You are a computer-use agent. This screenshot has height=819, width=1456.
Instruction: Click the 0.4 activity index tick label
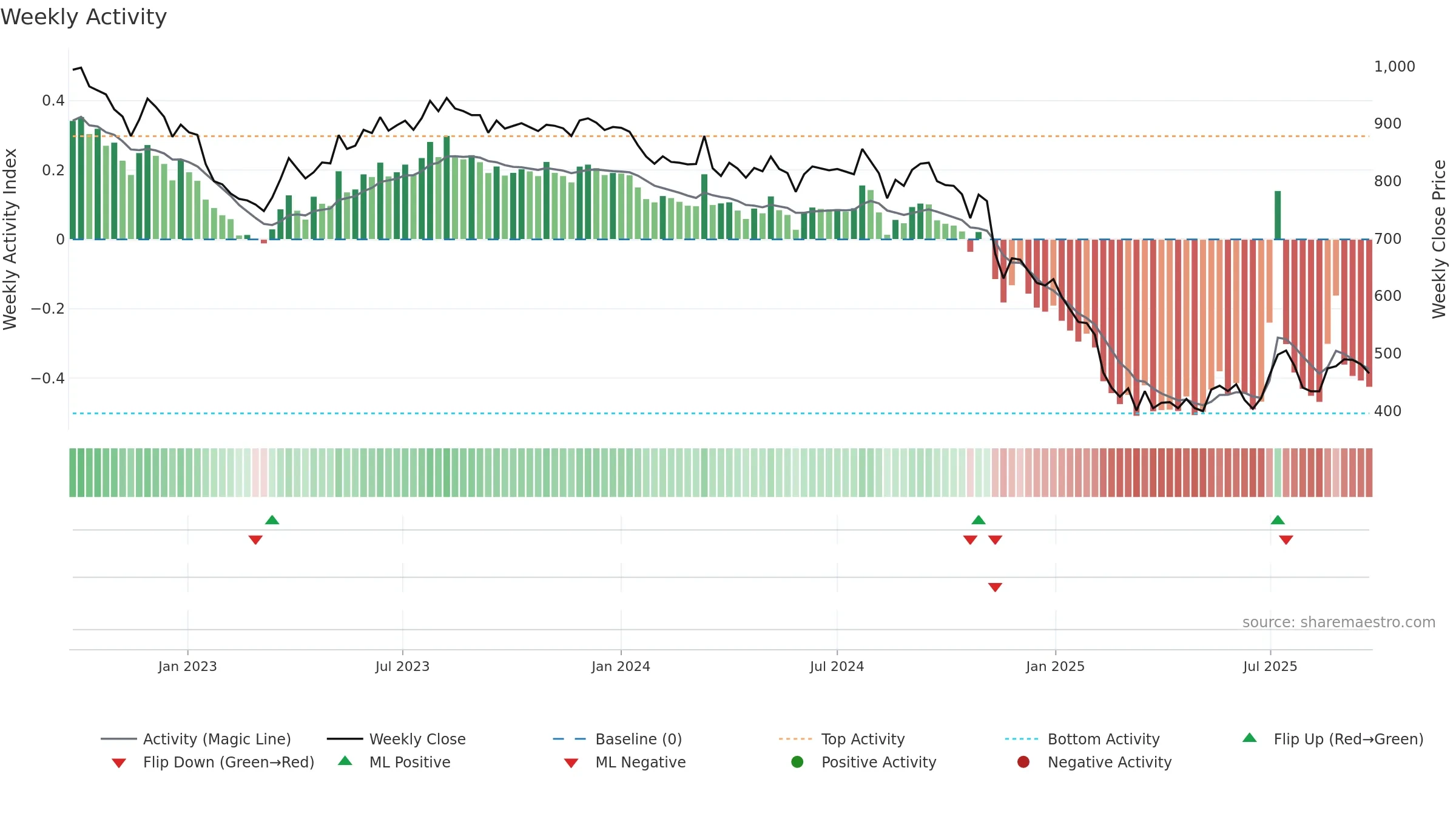click(53, 100)
